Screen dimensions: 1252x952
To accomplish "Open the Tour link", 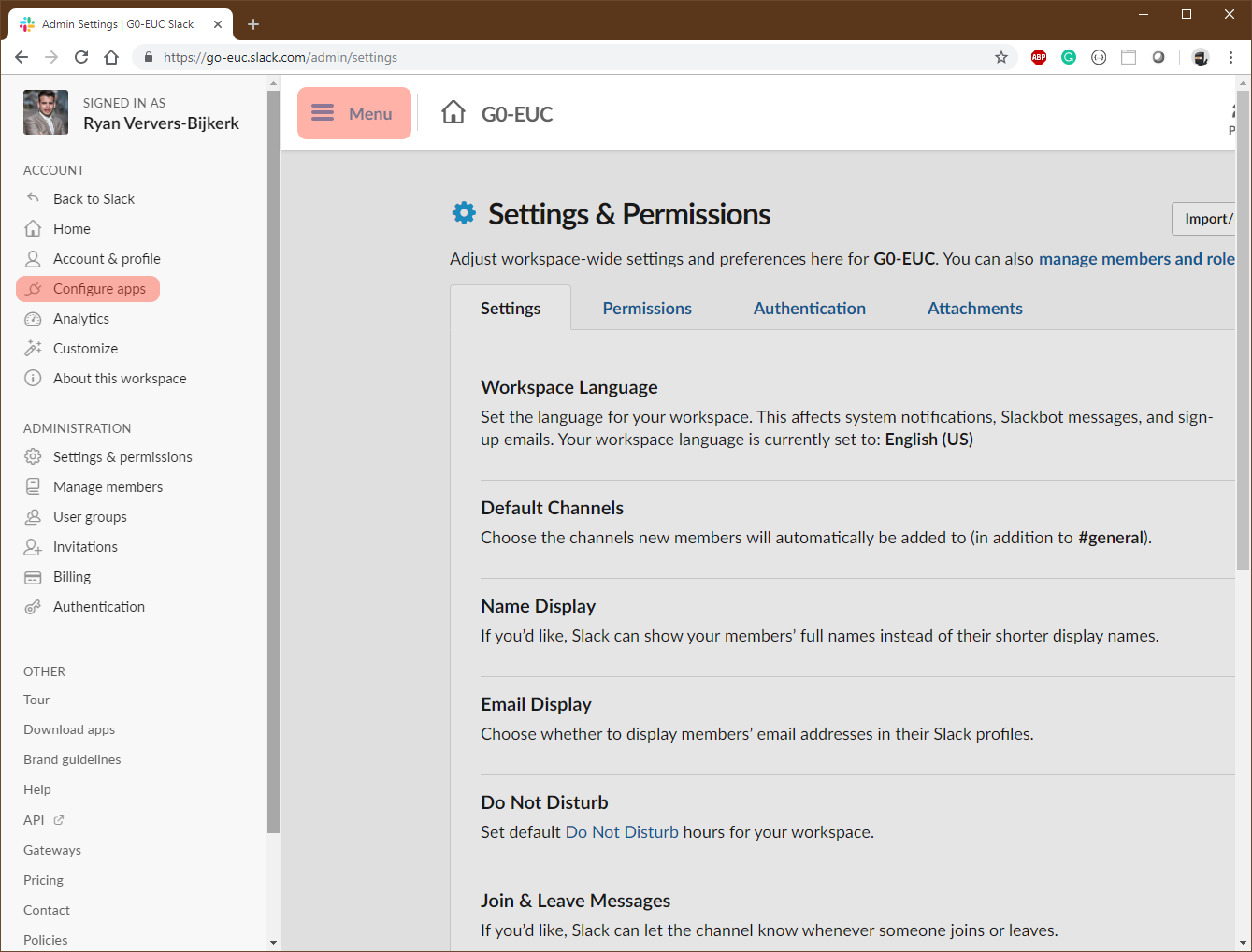I will (x=36, y=700).
